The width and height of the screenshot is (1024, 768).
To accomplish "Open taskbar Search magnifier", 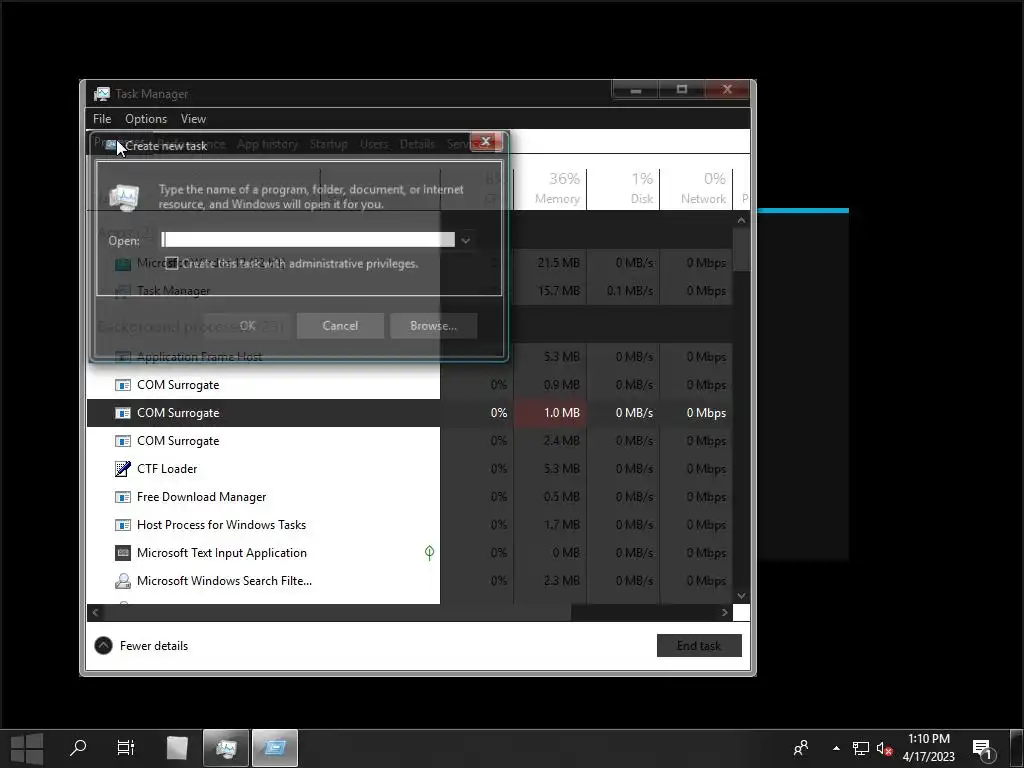I will (78, 748).
